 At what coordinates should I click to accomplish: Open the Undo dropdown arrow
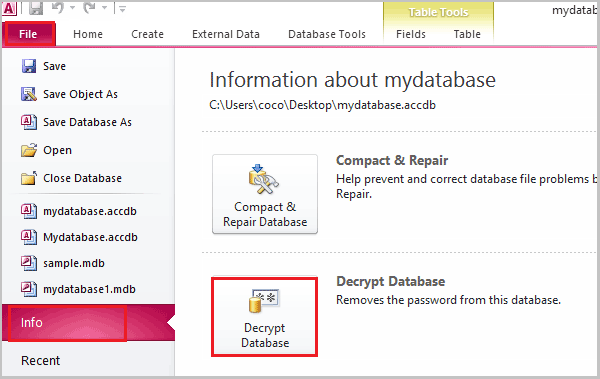[73, 8]
